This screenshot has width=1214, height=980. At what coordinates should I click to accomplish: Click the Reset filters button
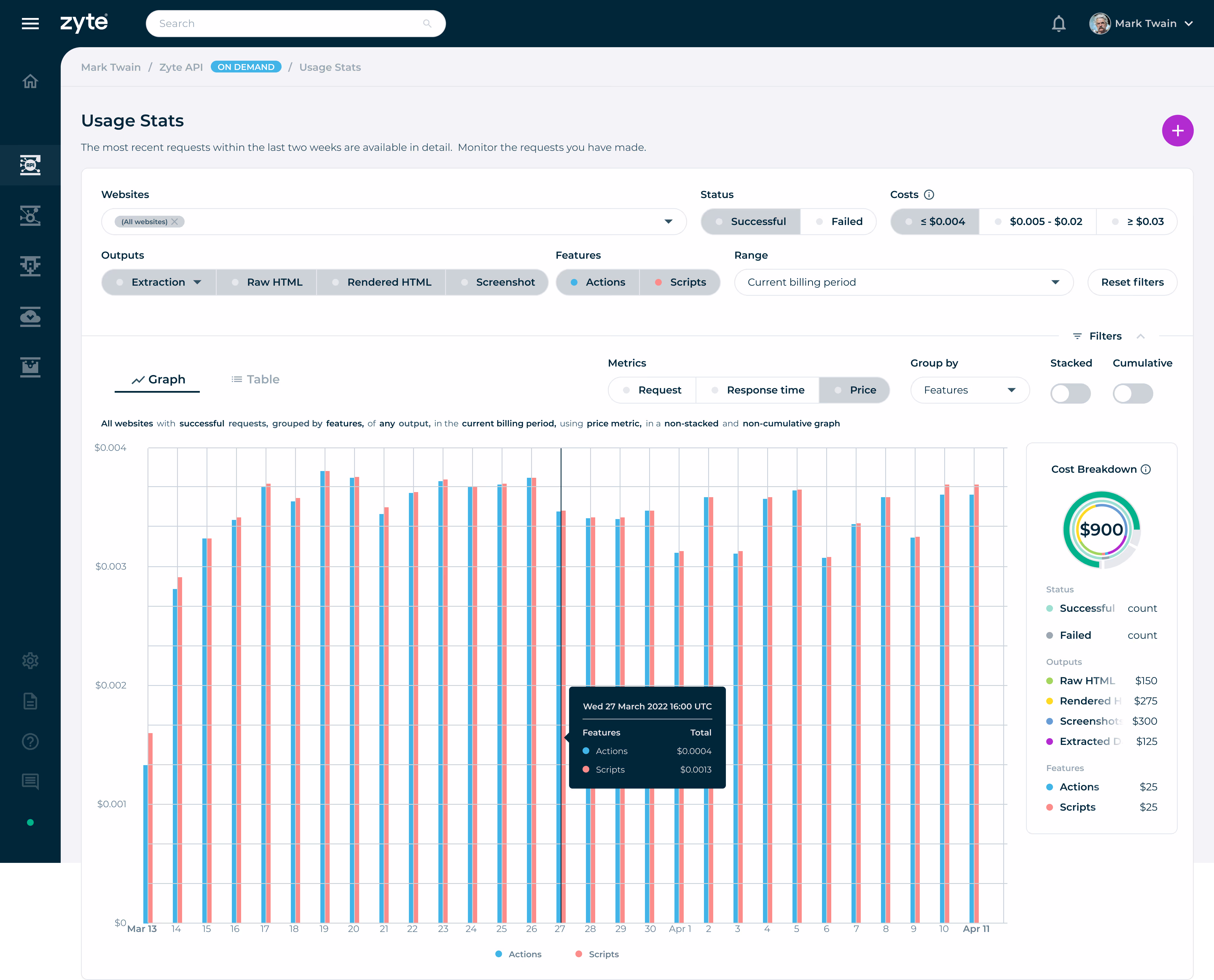click(x=1132, y=282)
